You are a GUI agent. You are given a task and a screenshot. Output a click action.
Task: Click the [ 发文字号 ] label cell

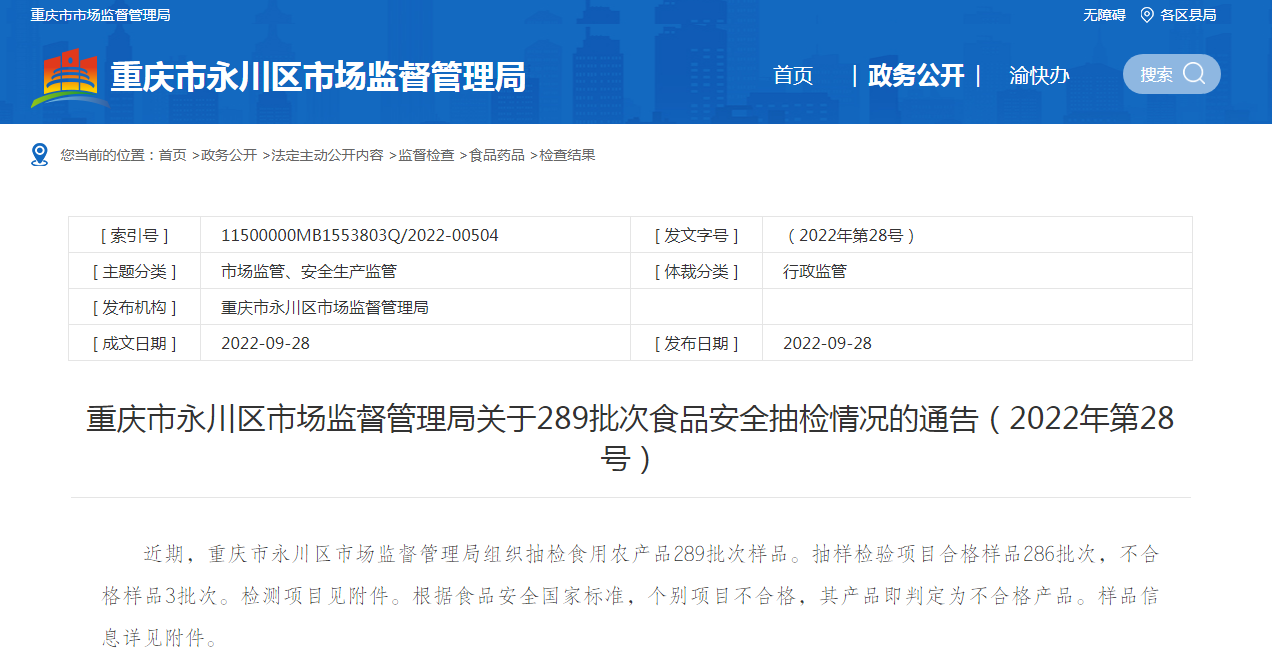[x=697, y=236]
